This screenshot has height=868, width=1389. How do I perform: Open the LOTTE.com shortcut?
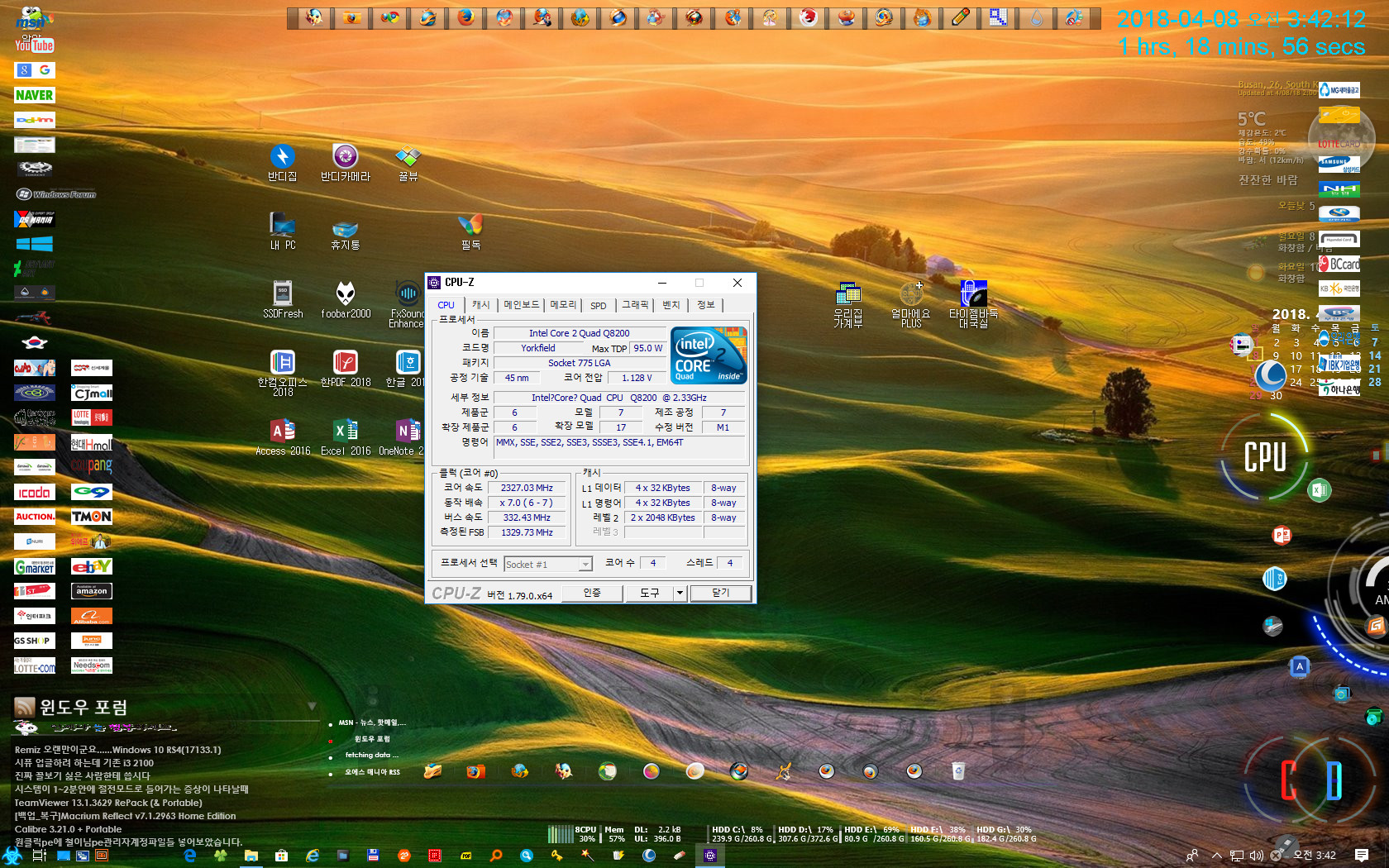[34, 665]
